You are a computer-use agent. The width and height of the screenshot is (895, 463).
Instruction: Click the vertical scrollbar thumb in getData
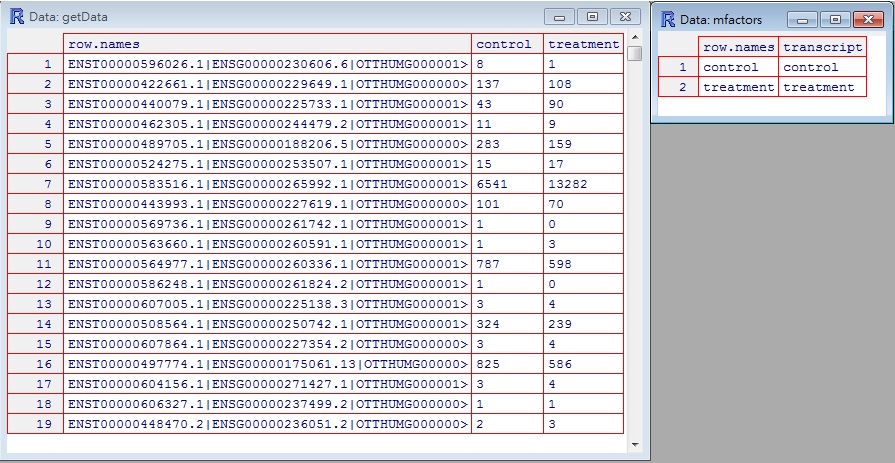pyautogui.click(x=635, y=53)
